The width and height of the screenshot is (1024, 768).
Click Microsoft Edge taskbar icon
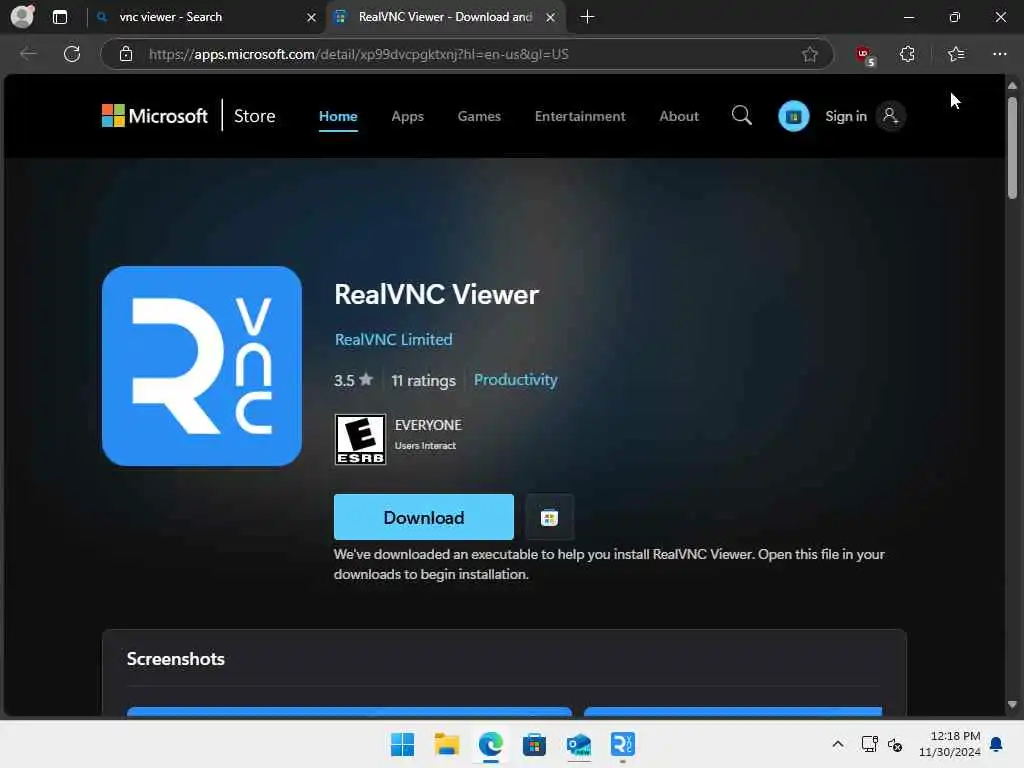(490, 744)
